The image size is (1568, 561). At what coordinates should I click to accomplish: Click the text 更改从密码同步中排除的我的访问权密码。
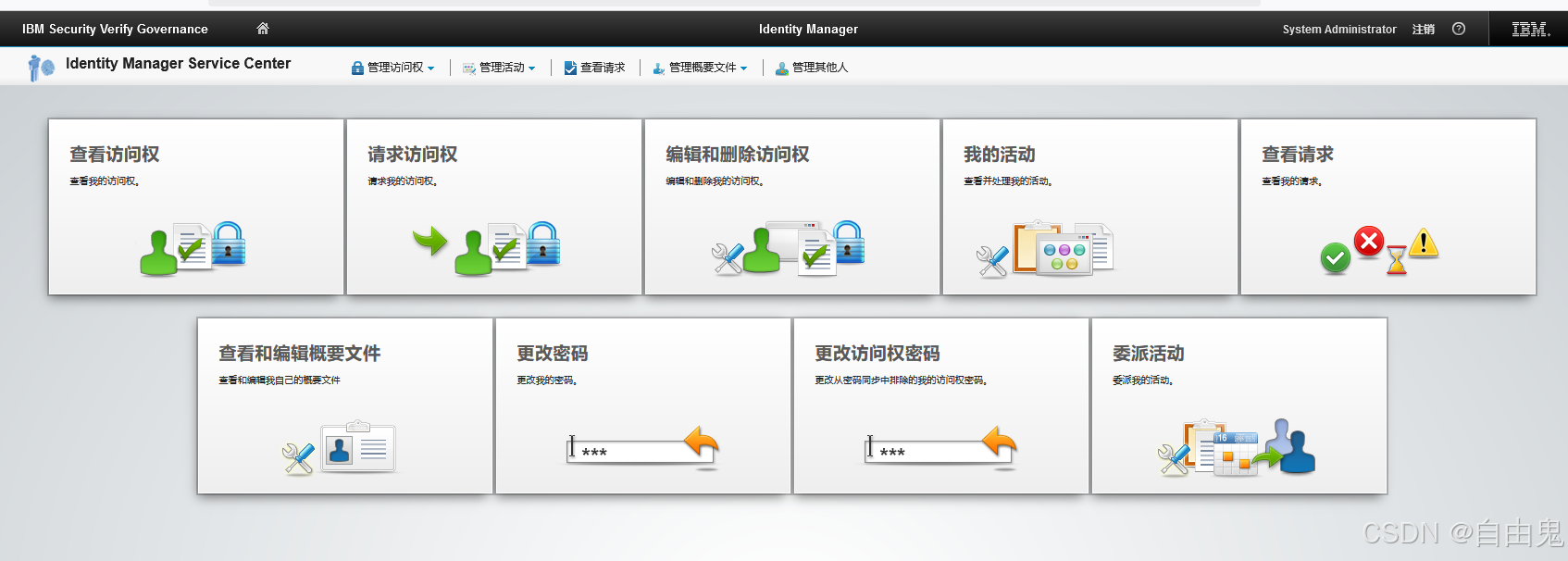(902, 380)
